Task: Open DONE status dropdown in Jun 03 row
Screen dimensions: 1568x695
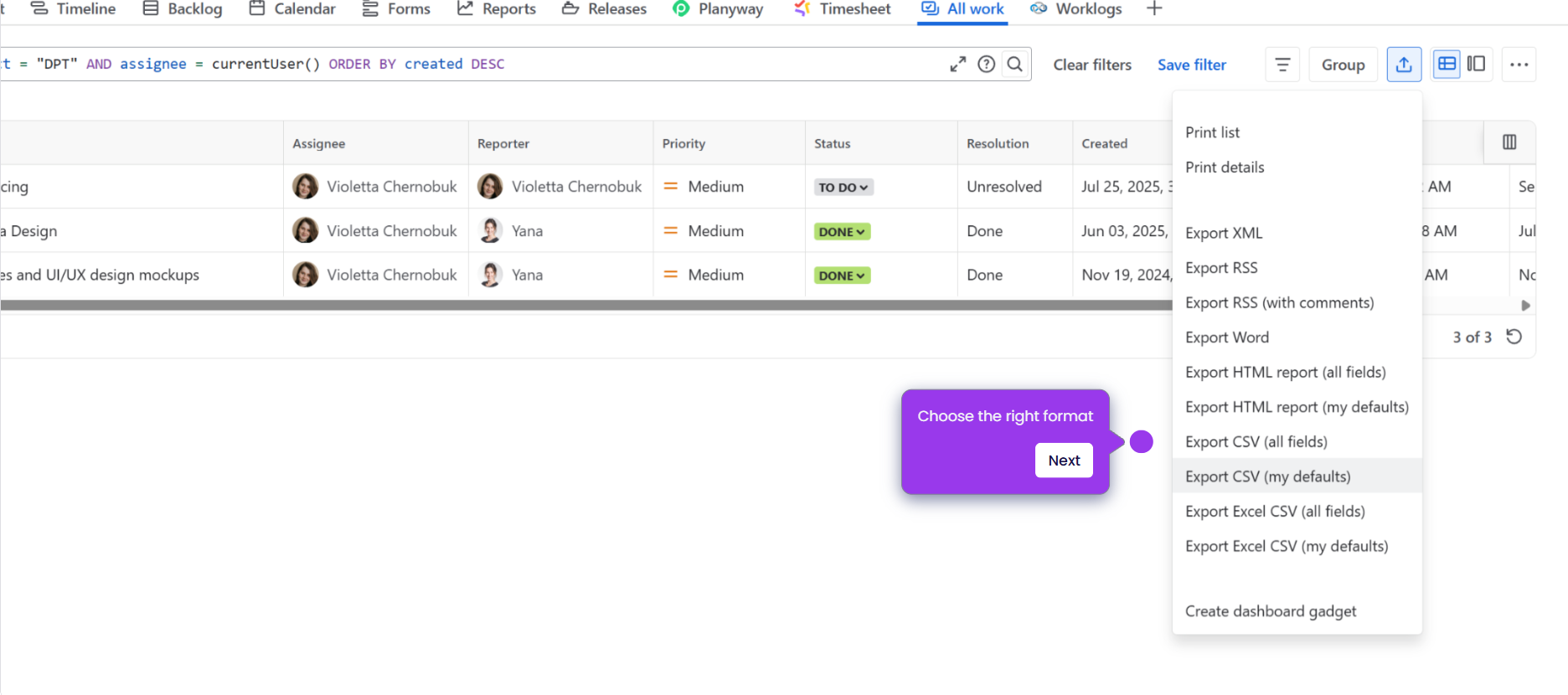Action: coord(842,232)
